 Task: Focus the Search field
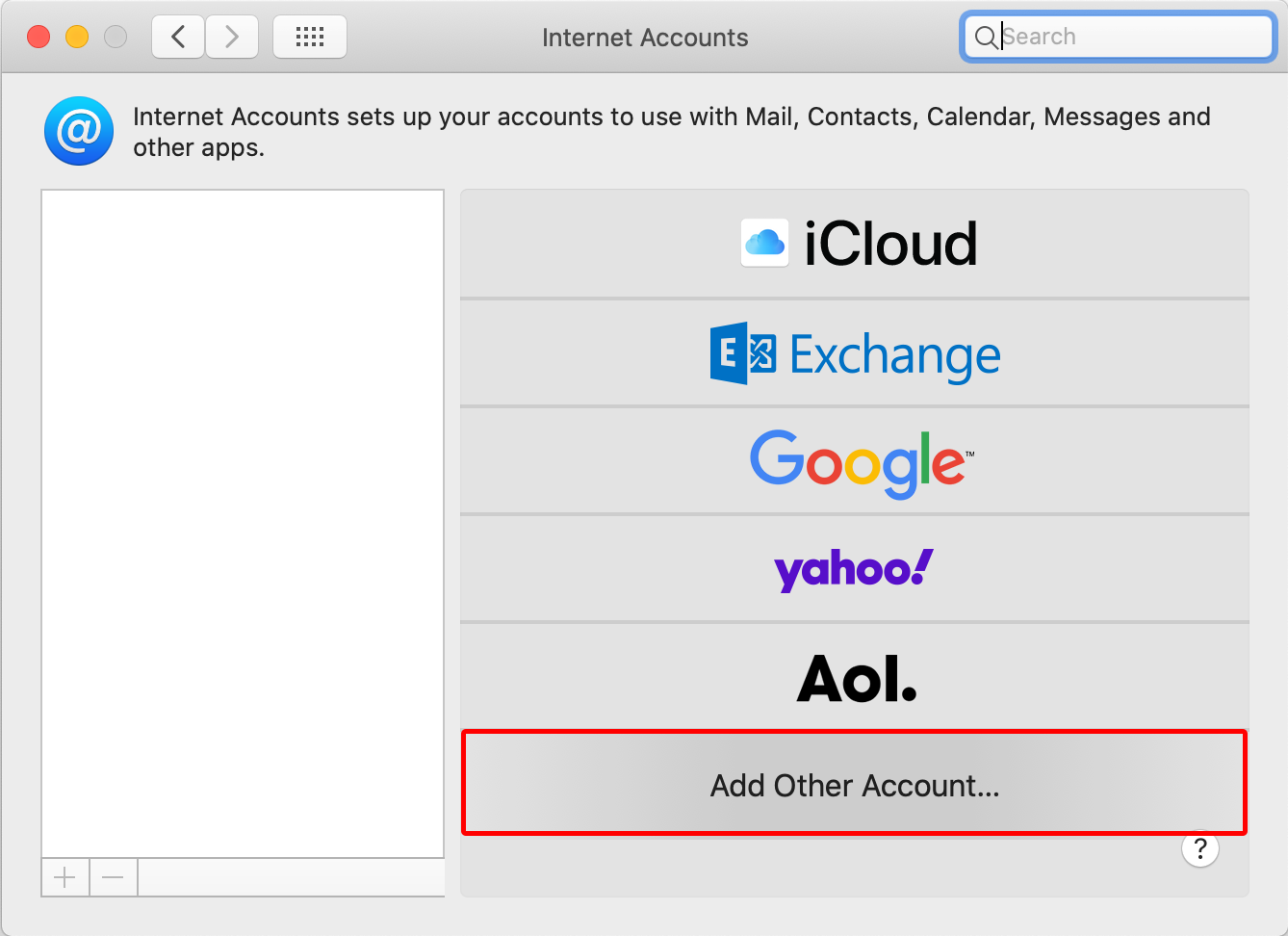tap(1119, 38)
